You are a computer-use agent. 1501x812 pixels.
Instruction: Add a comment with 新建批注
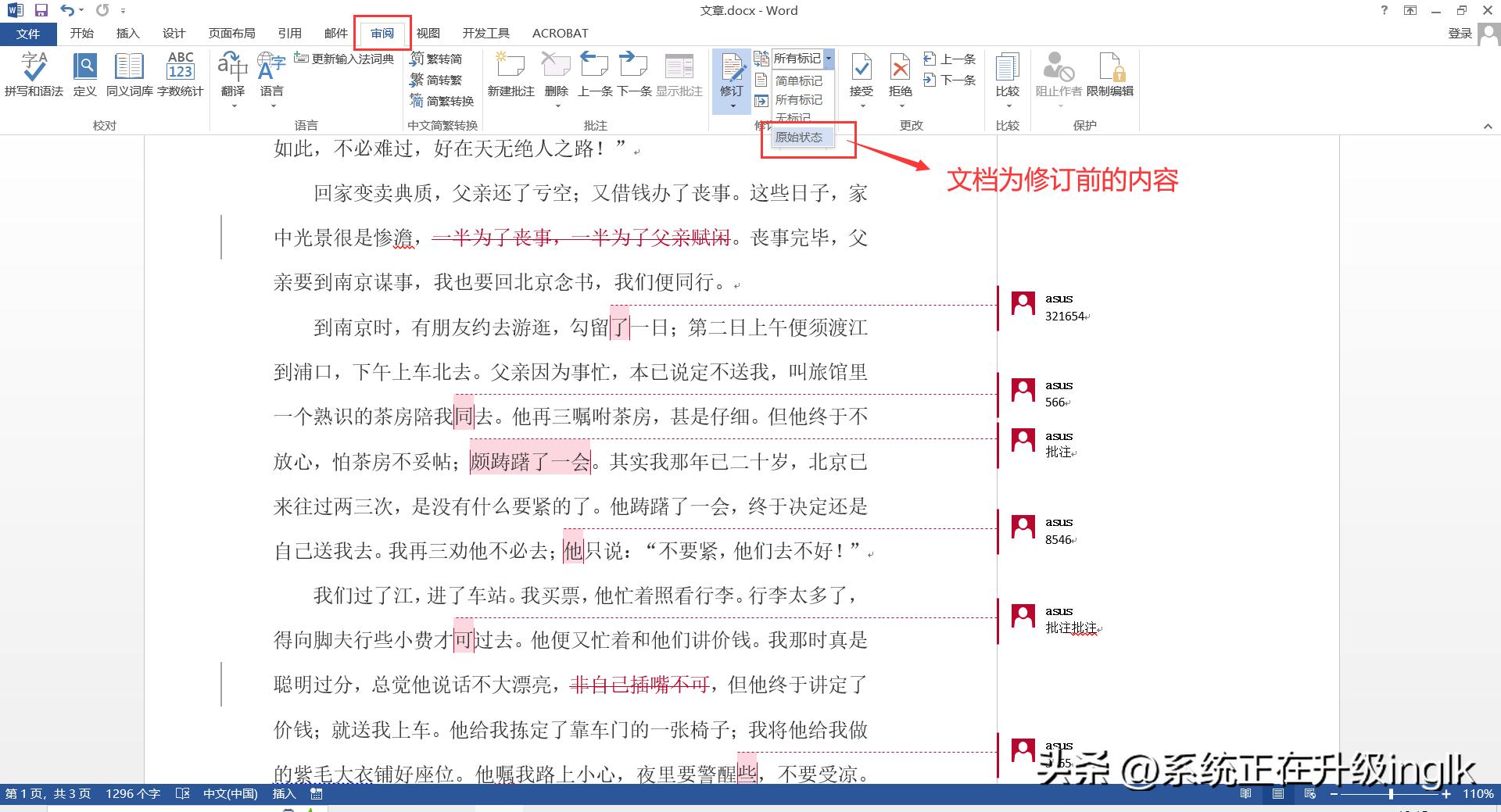(x=510, y=75)
